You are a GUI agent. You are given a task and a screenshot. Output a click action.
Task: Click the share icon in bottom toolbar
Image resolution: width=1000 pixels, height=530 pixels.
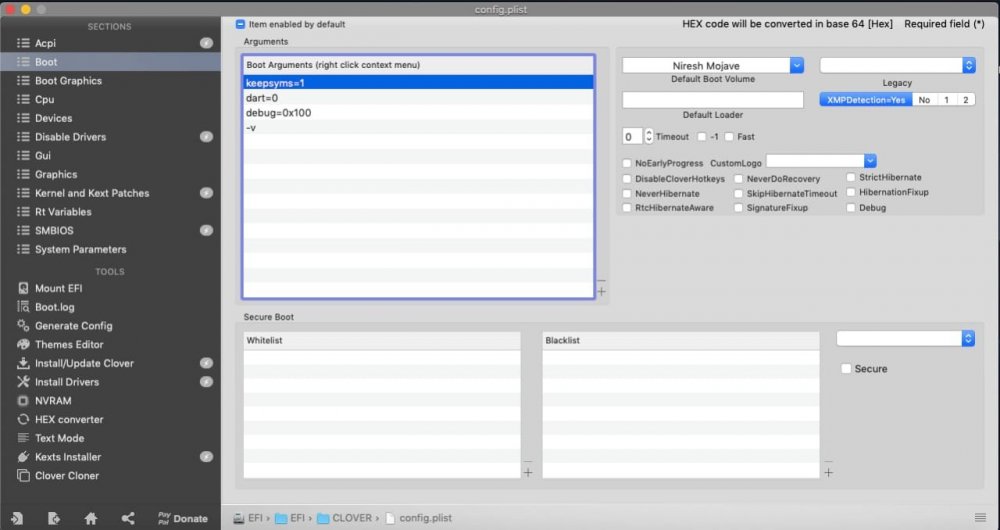click(128, 519)
